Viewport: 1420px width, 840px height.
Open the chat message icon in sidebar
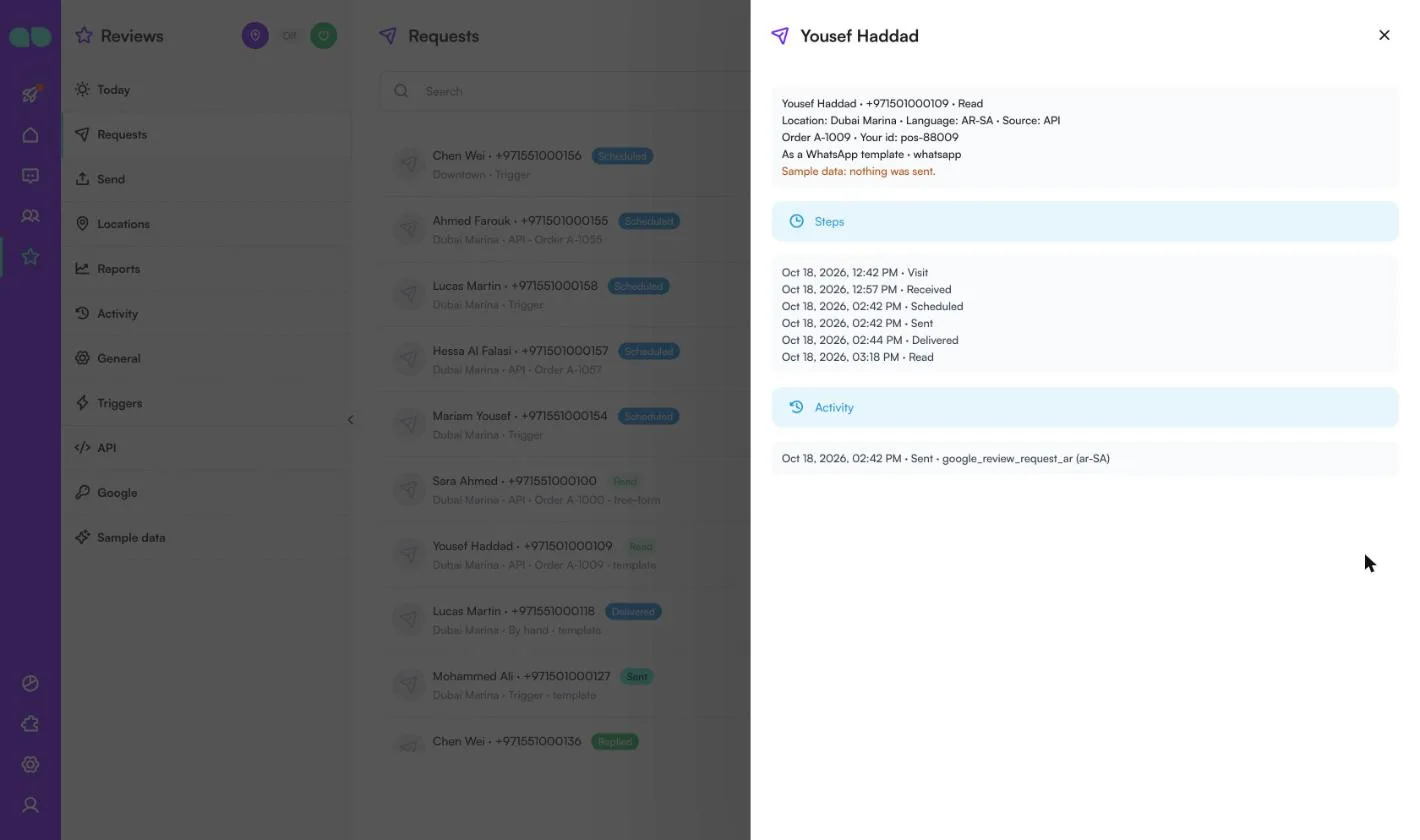30,176
